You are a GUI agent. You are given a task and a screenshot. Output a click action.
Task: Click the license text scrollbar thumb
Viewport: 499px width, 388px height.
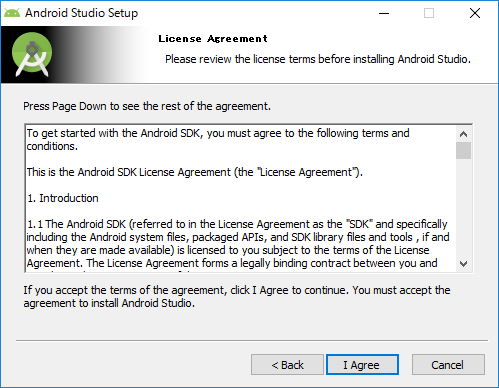[463, 151]
